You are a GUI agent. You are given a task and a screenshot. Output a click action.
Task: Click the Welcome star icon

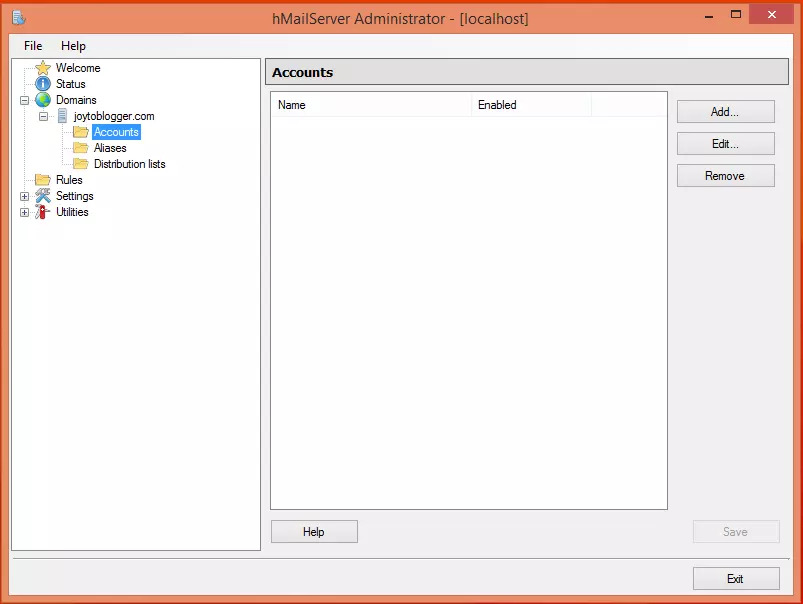coord(43,68)
